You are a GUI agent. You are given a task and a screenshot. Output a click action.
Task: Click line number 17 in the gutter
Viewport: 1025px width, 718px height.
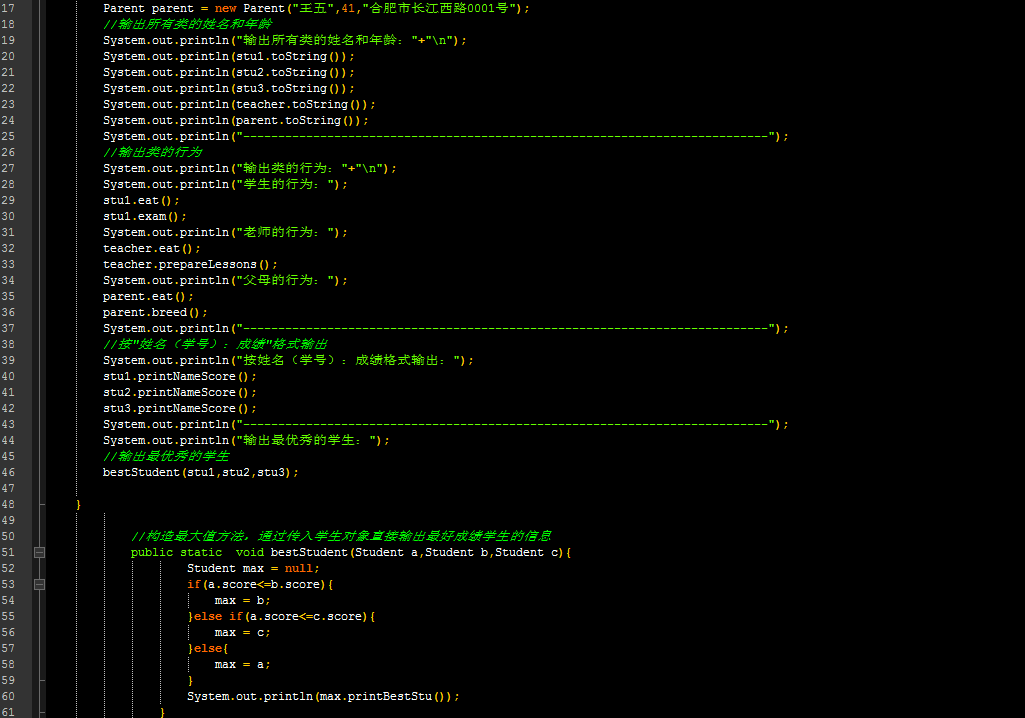(x=8, y=9)
